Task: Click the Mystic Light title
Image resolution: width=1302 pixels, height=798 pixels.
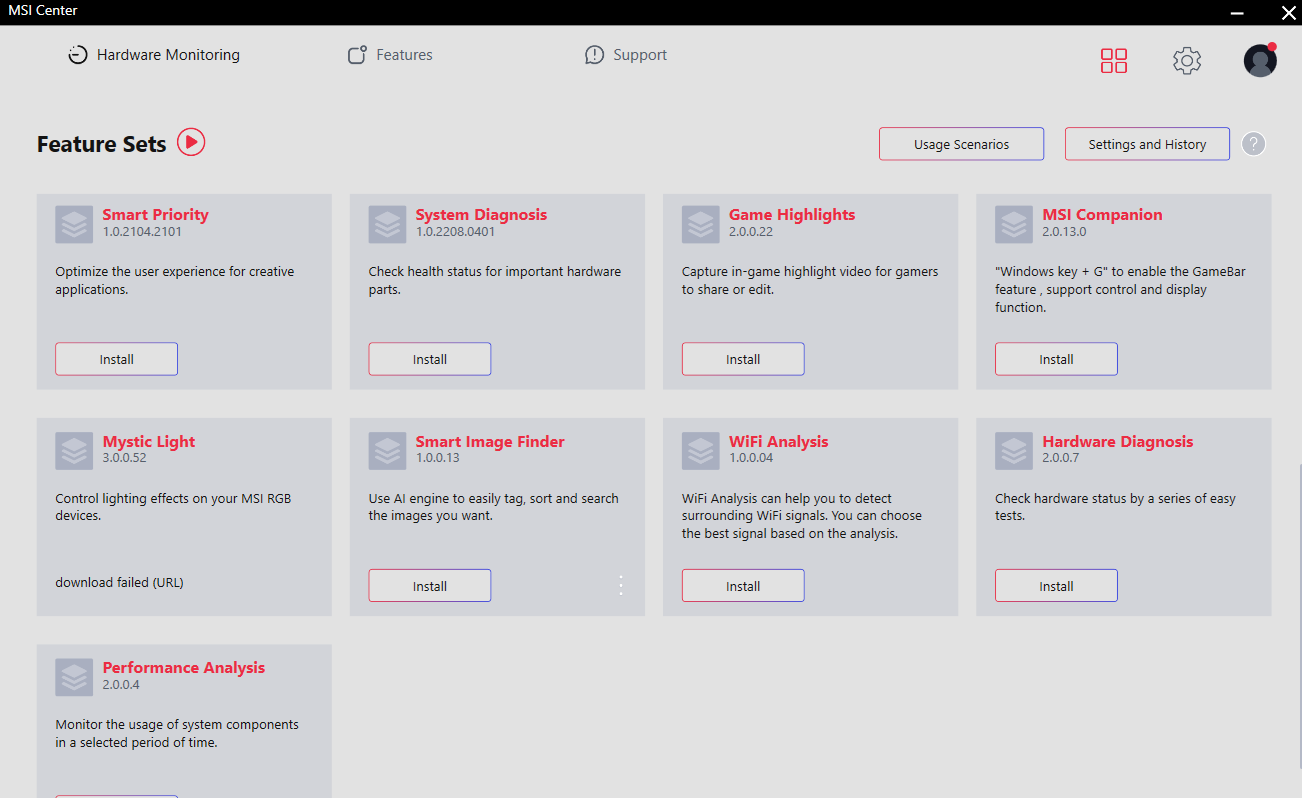Action: 149,442
